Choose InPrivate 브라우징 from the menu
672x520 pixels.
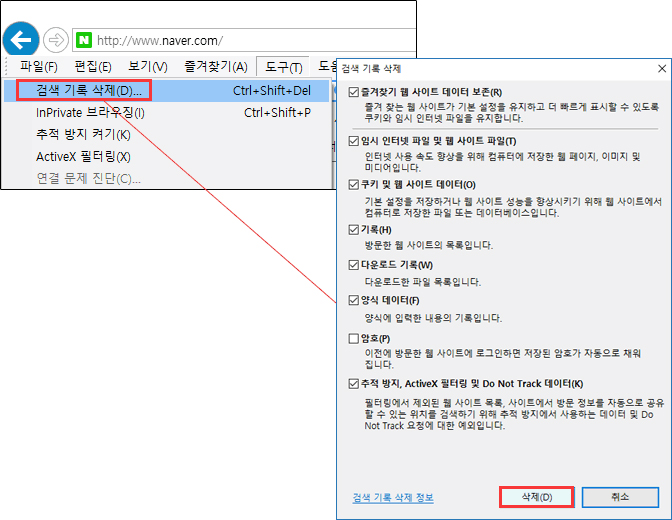point(90,112)
